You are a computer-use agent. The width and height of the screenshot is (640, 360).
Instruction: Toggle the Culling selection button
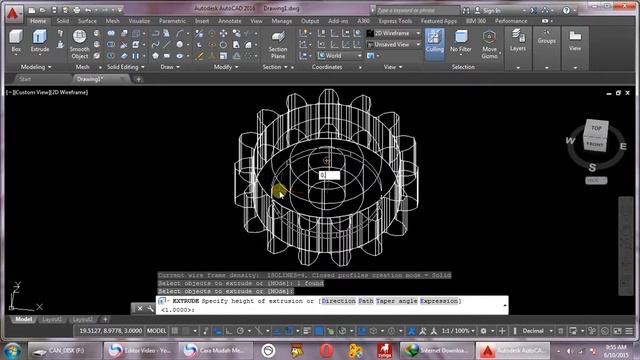coord(434,44)
